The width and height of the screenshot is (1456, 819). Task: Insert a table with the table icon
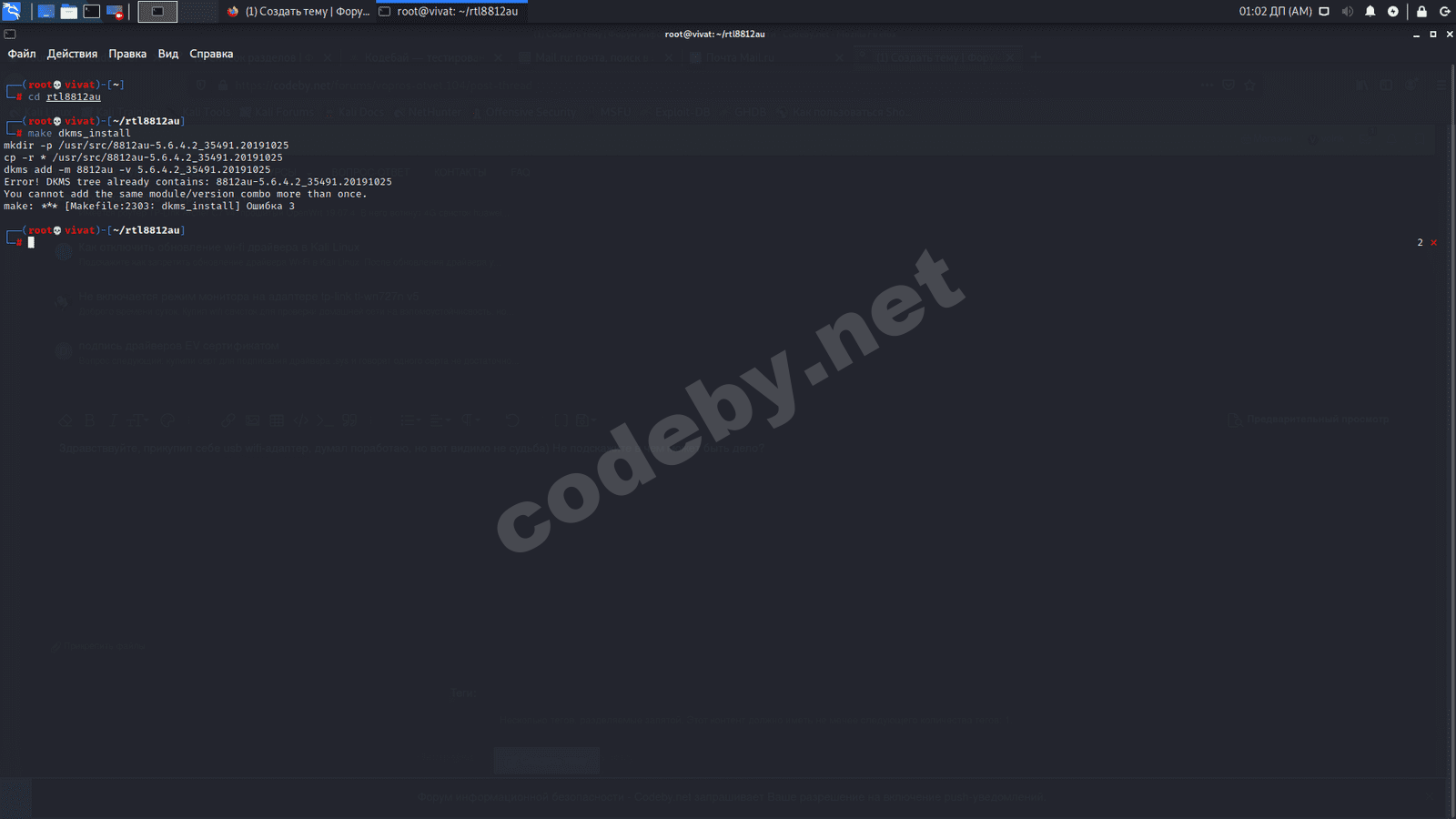[x=277, y=420]
